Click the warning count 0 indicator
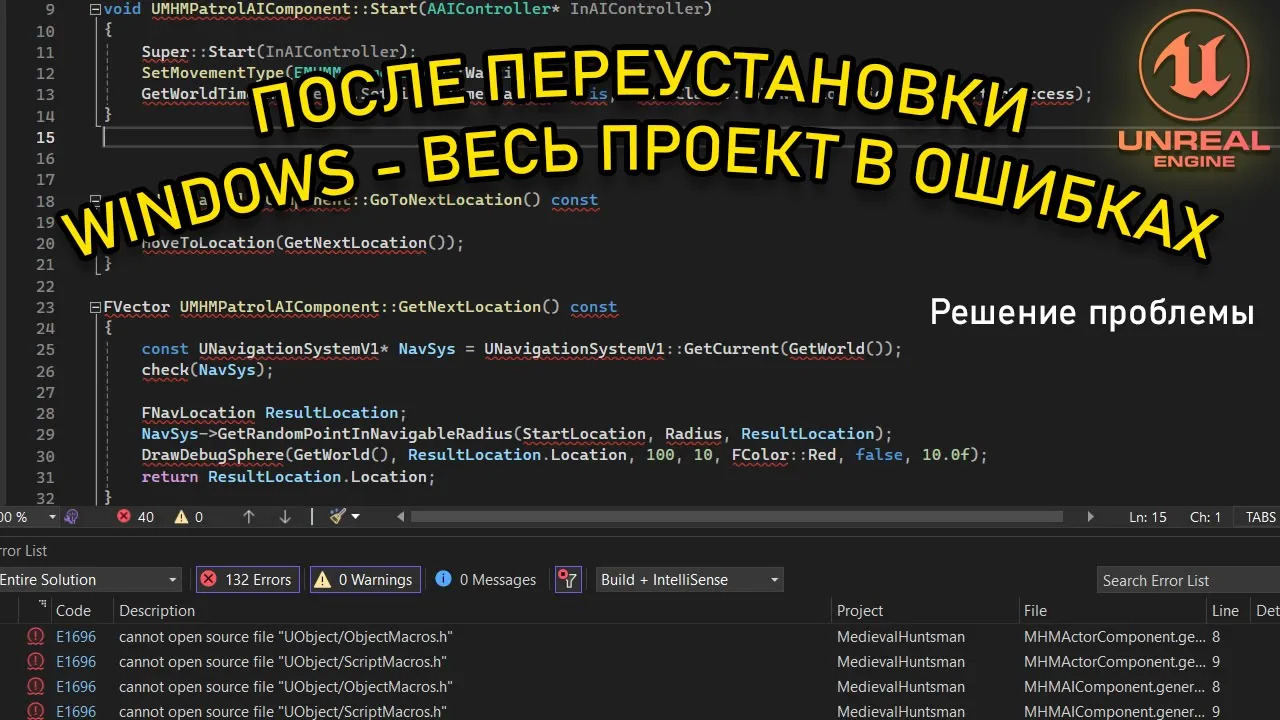This screenshot has width=1280, height=720. pos(188,517)
